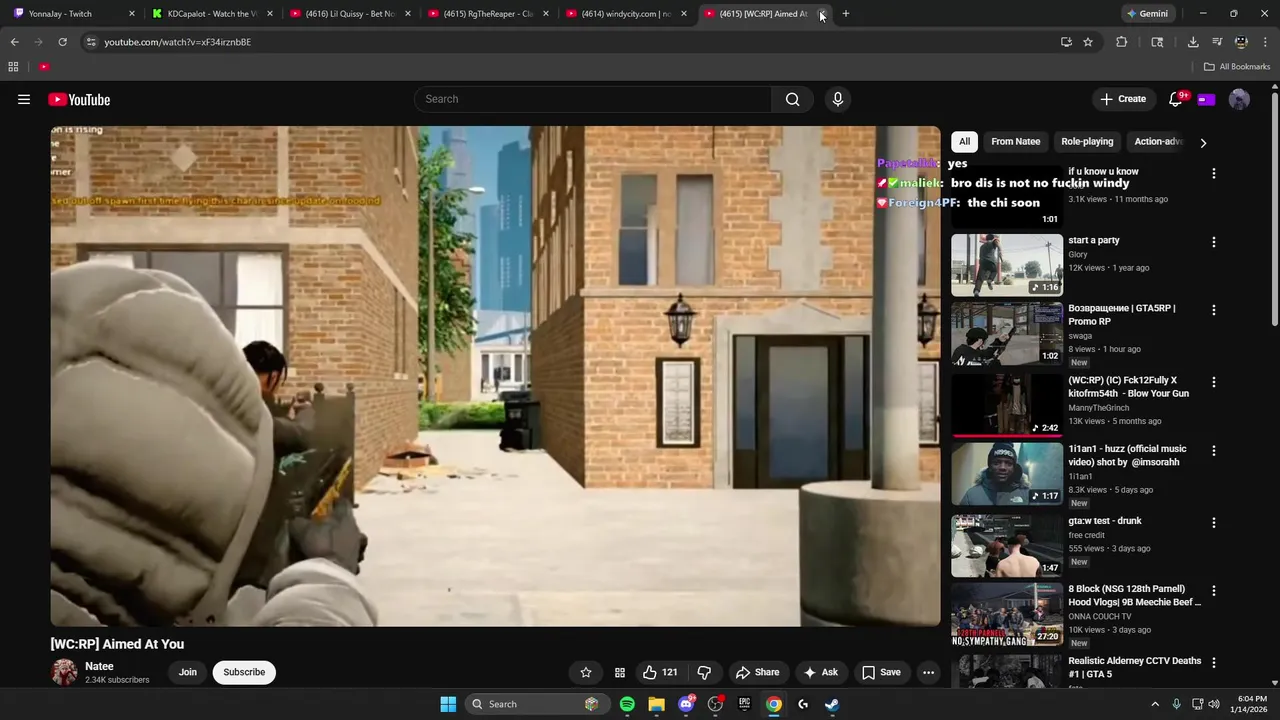Image resolution: width=1280 pixels, height=720 pixels.
Task: Click in the YouTube search field
Action: tap(593, 99)
